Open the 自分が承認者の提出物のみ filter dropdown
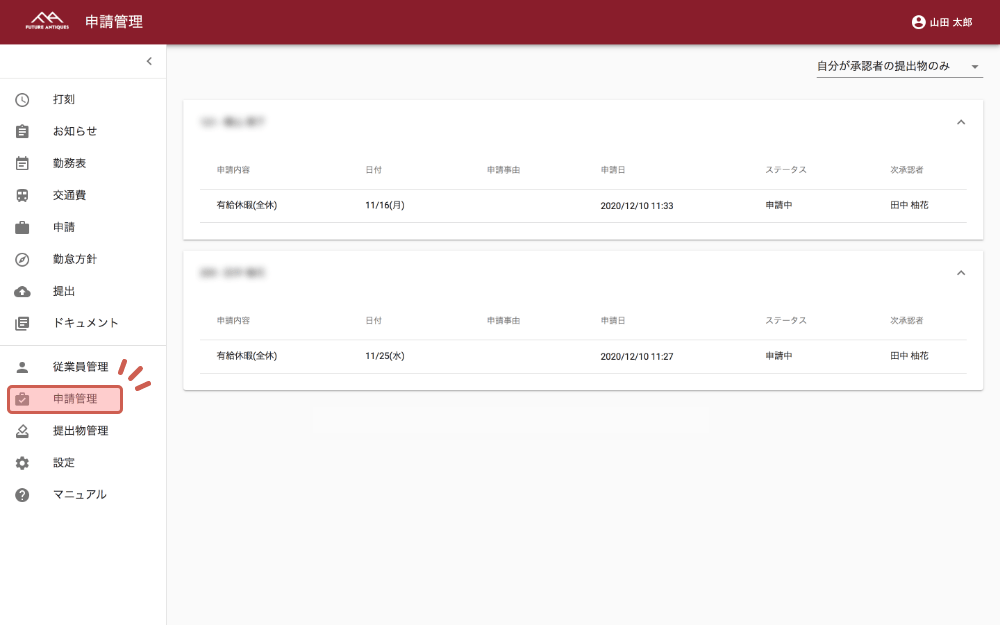The height and width of the screenshot is (625, 1000). (899, 66)
